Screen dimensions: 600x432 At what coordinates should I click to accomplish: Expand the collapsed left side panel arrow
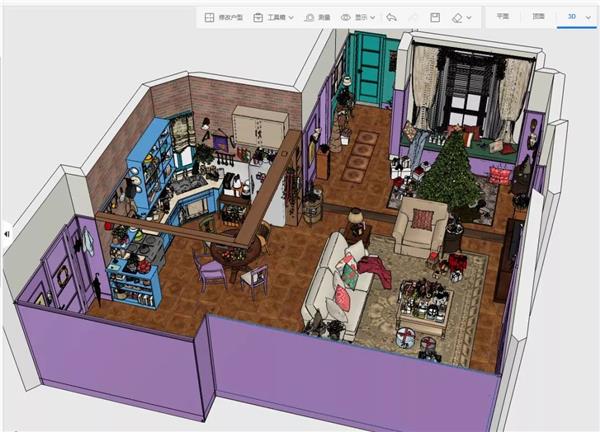click(x=7, y=234)
